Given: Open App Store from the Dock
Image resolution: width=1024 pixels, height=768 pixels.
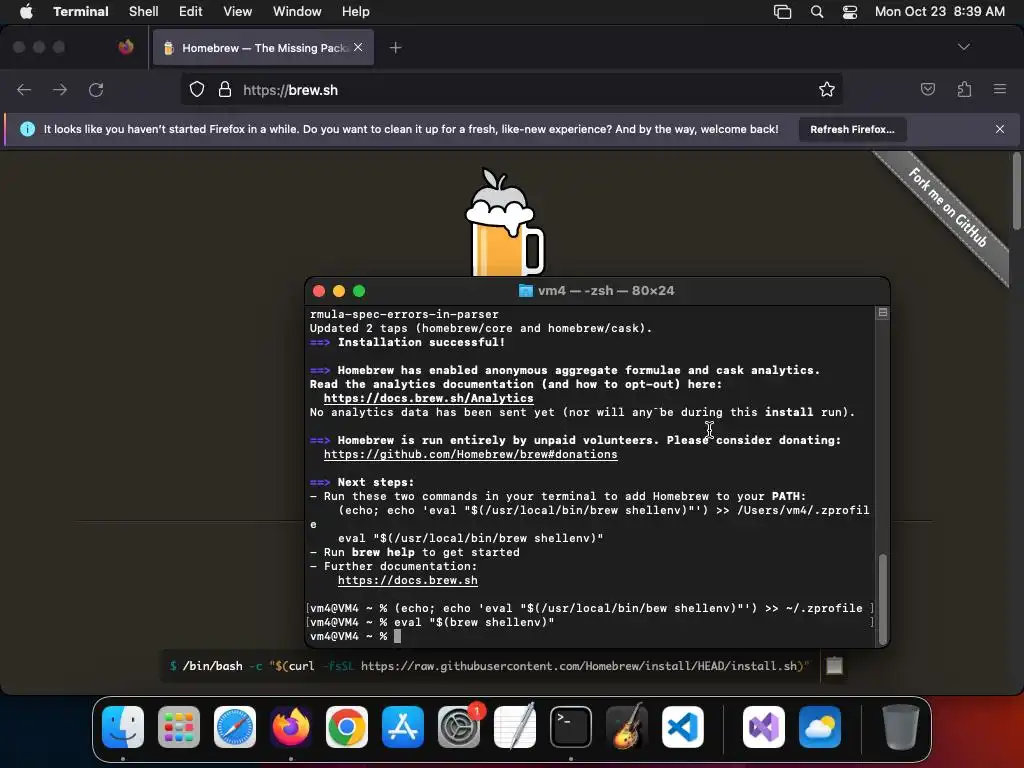Looking at the screenshot, I should point(403,727).
